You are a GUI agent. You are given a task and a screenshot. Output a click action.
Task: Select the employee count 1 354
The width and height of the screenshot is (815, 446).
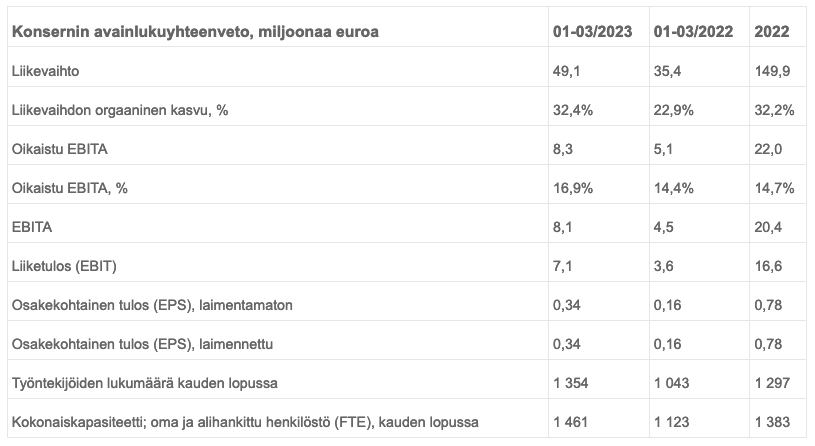click(572, 383)
